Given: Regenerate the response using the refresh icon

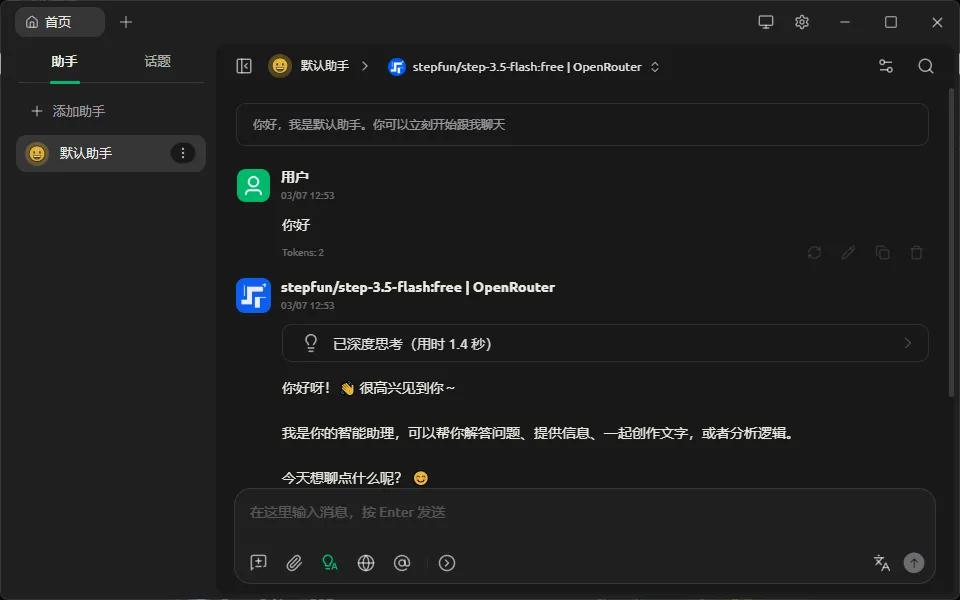Looking at the screenshot, I should [x=813, y=253].
